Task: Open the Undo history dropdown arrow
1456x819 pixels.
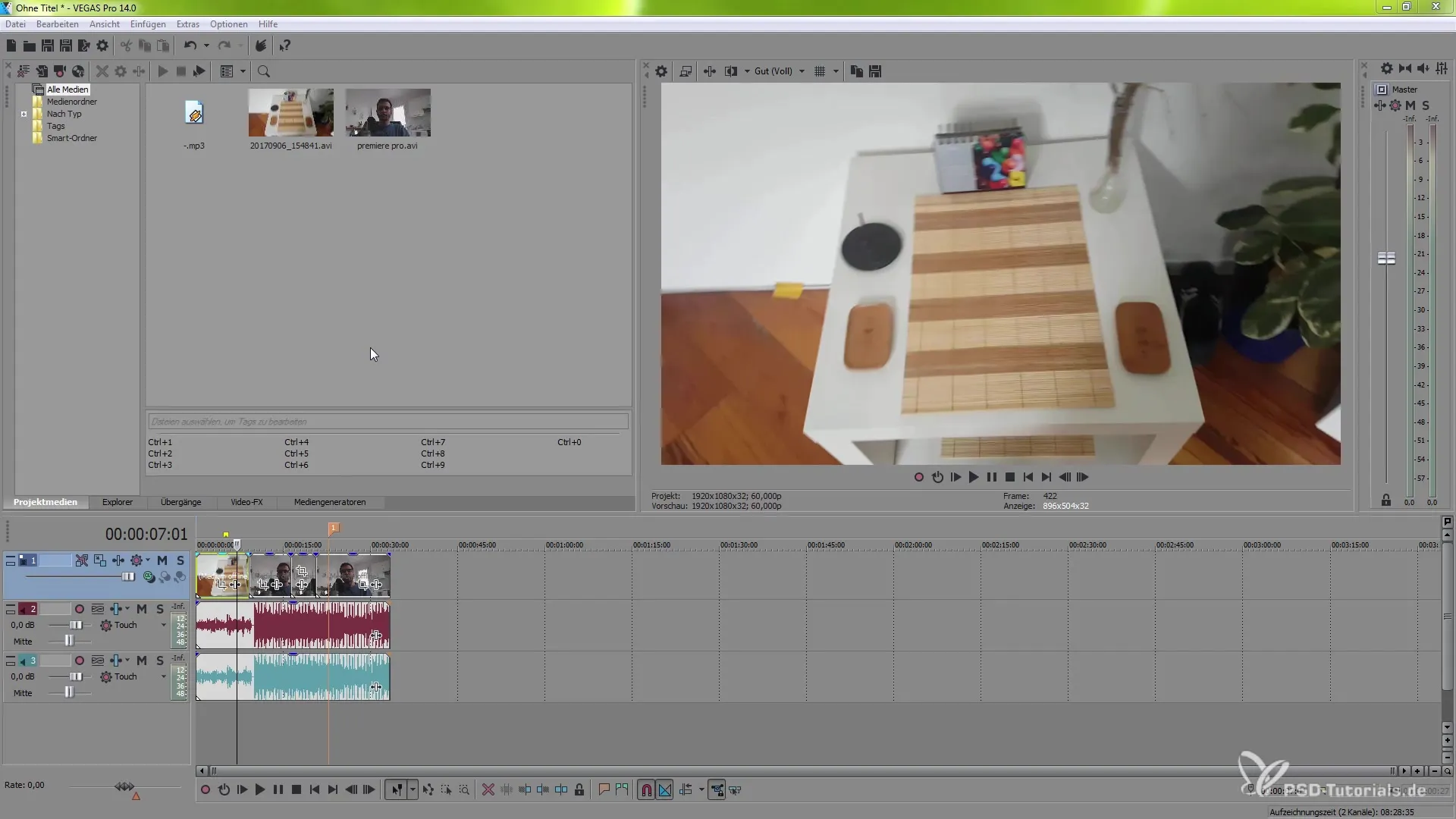Action: [x=206, y=46]
